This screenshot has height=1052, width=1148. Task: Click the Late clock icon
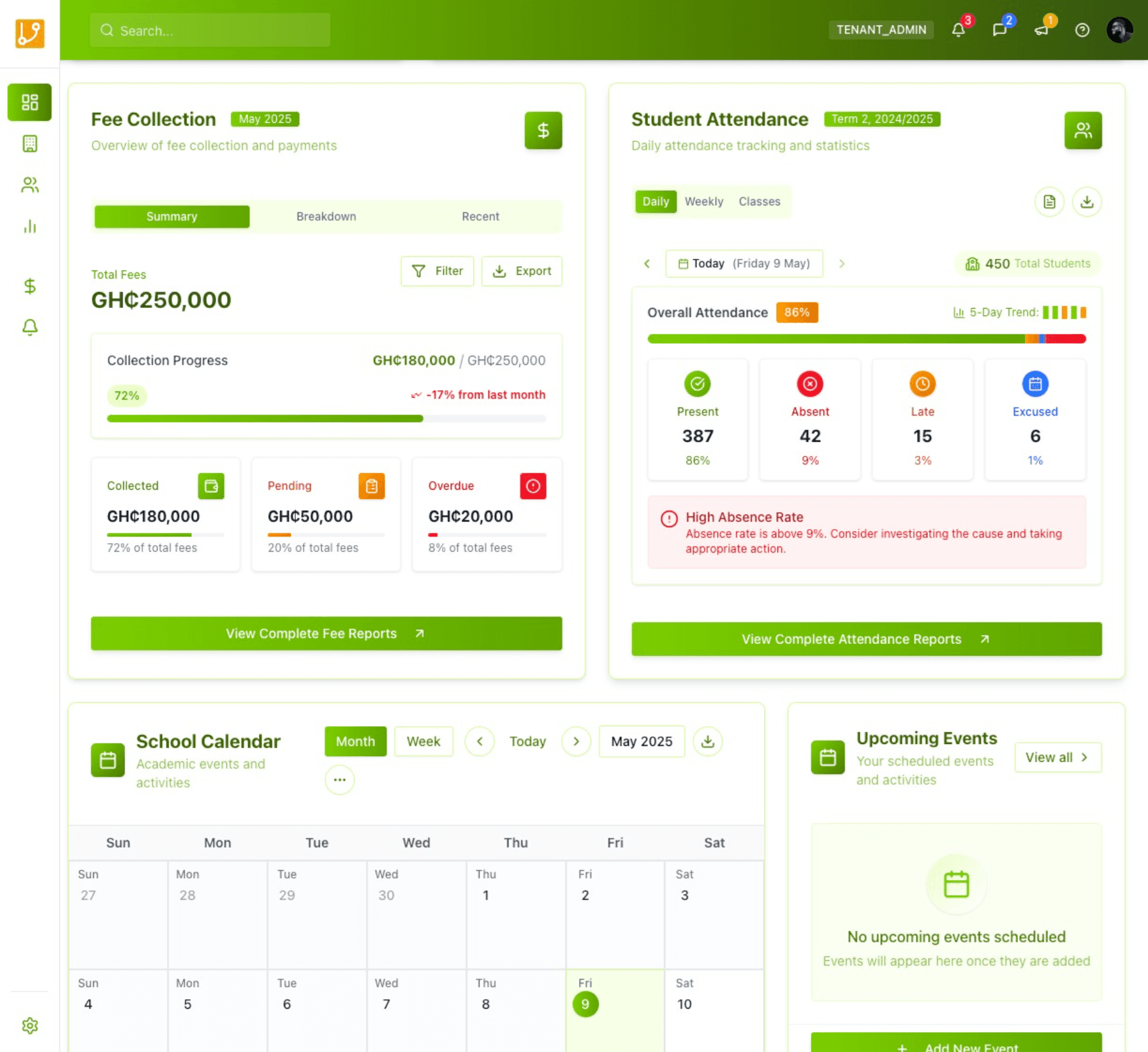point(922,384)
